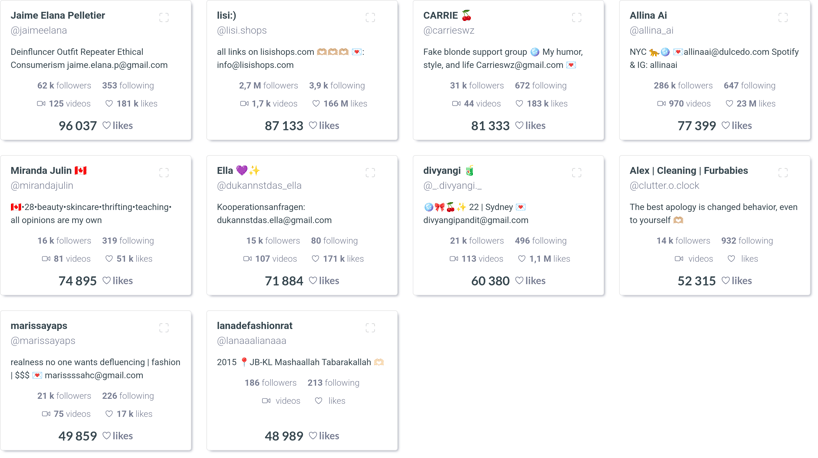Open the @allina_ai handle
Screen dimensions: 818x458
pyautogui.click(x=651, y=31)
